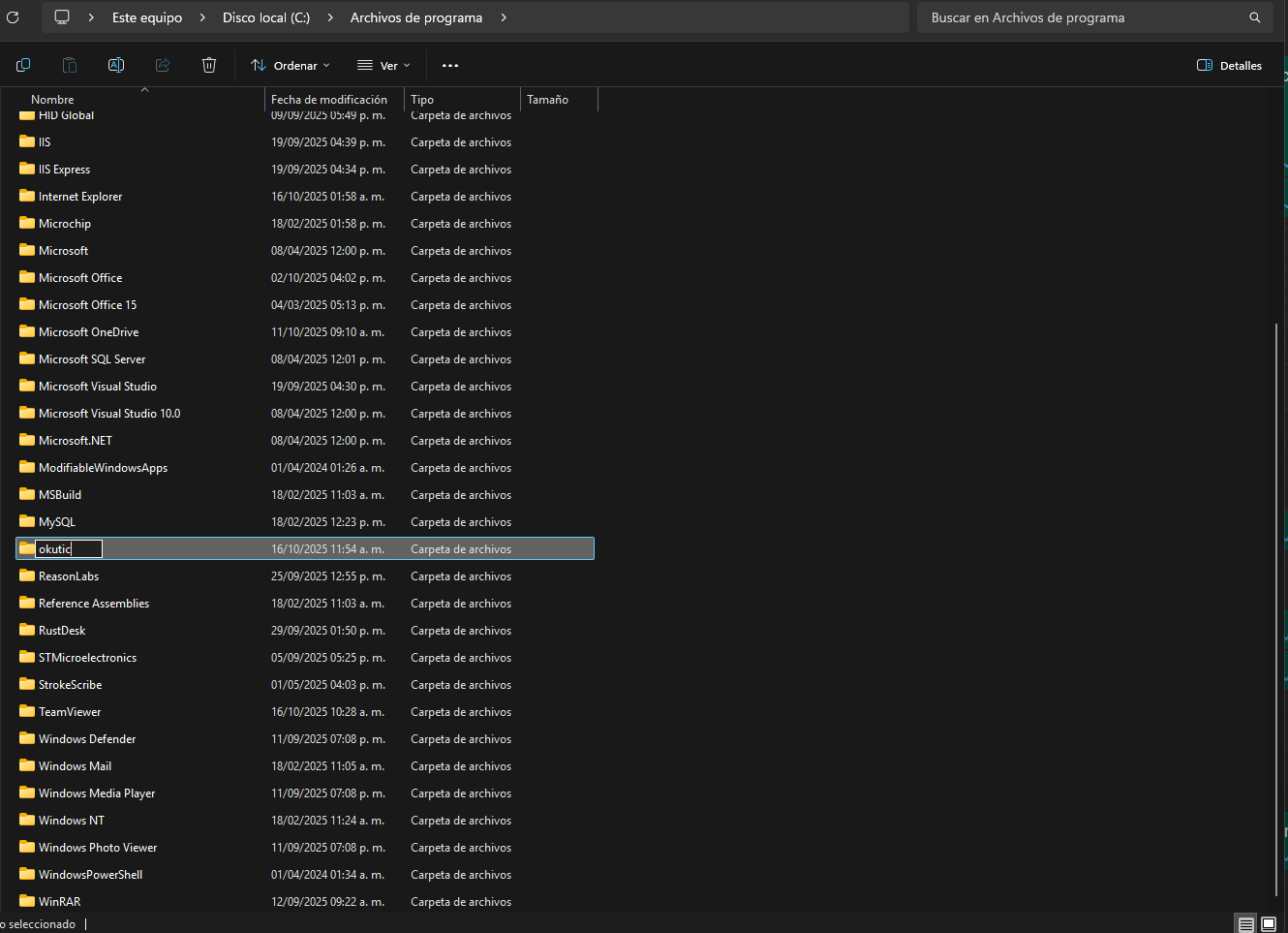Click the Delete trash can icon
The image size is (1288, 933).
pos(209,65)
